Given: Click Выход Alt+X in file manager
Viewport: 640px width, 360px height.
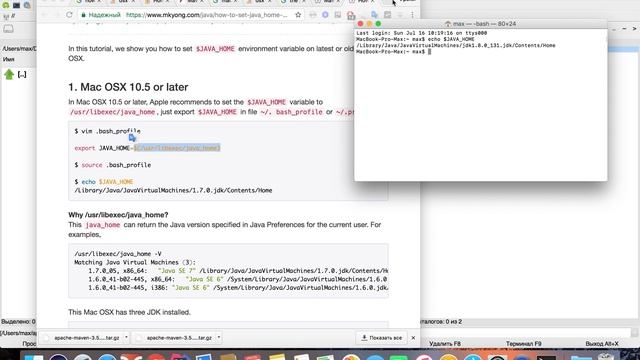Looking at the screenshot, I should (602, 344).
